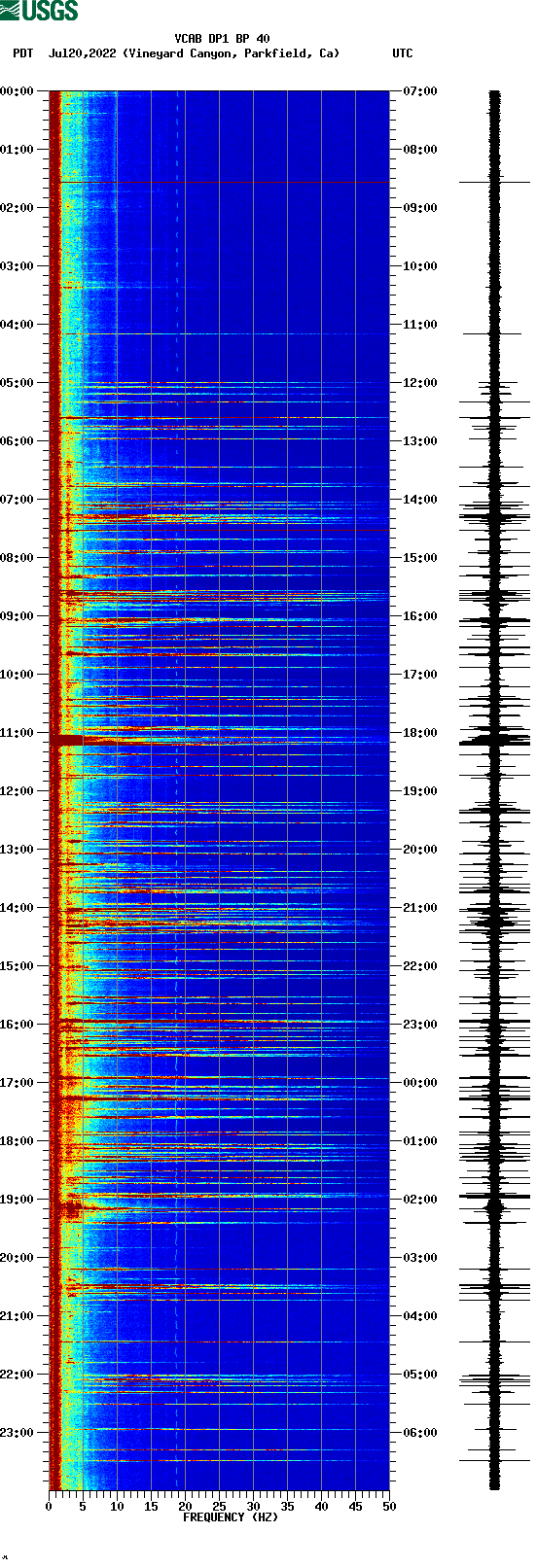Image resolution: width=537 pixels, height=1568 pixels.
Task: Click the 02:00 PDT time label
Action: click(x=17, y=208)
